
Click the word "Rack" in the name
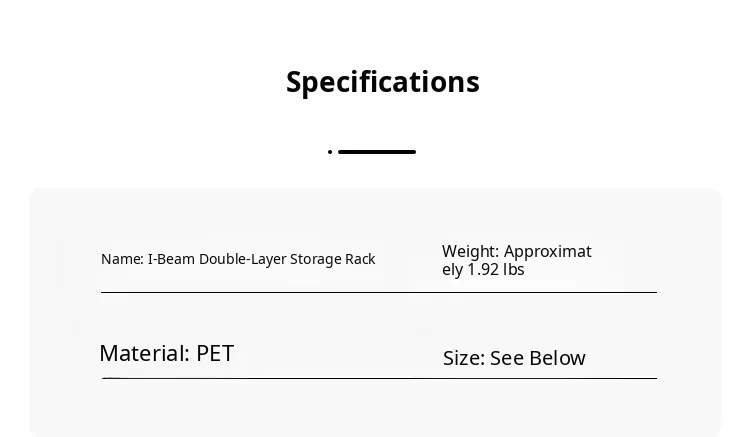(x=360, y=259)
